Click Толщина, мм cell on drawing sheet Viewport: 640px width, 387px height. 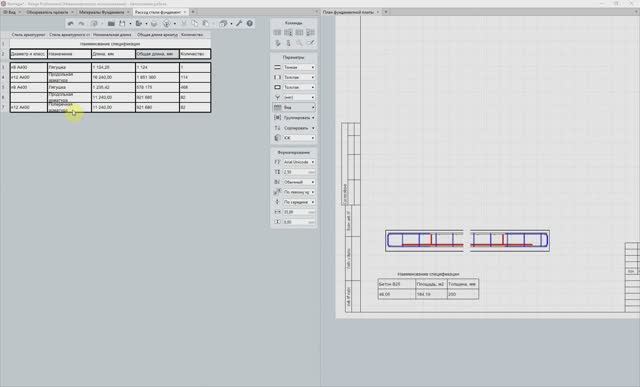(463, 284)
